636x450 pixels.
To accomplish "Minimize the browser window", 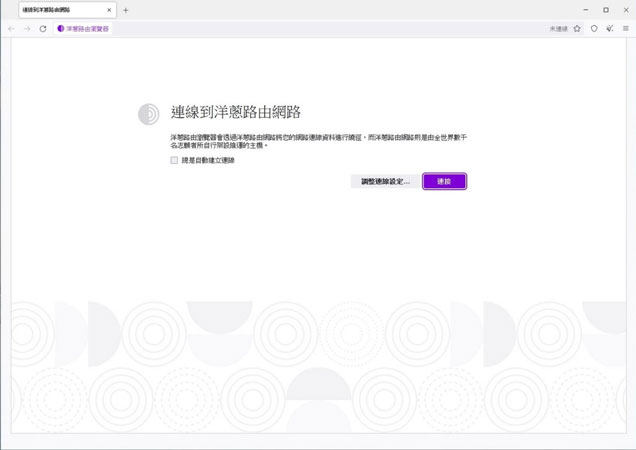I will 586,10.
